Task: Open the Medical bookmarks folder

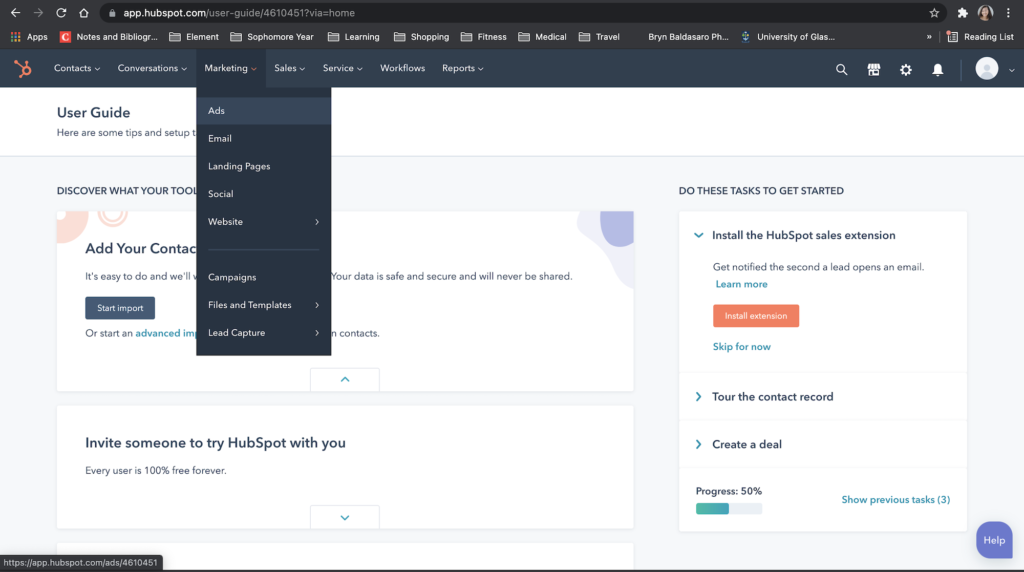Action: (x=542, y=37)
